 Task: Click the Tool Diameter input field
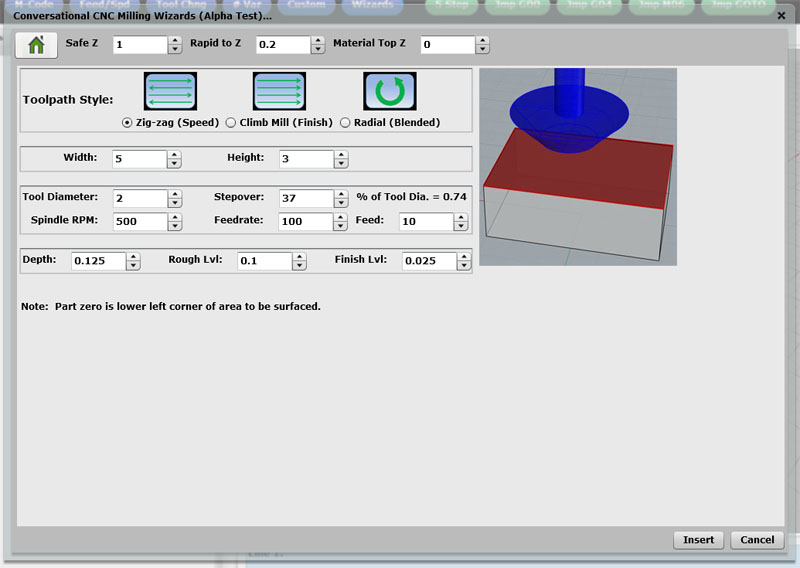coord(140,199)
